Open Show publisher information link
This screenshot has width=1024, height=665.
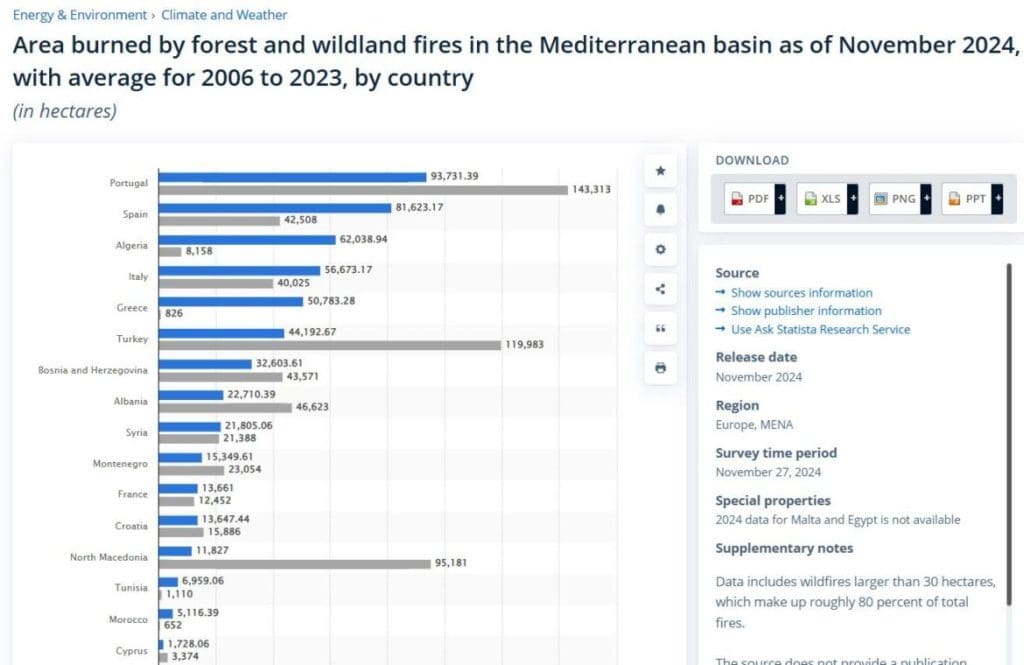point(806,311)
